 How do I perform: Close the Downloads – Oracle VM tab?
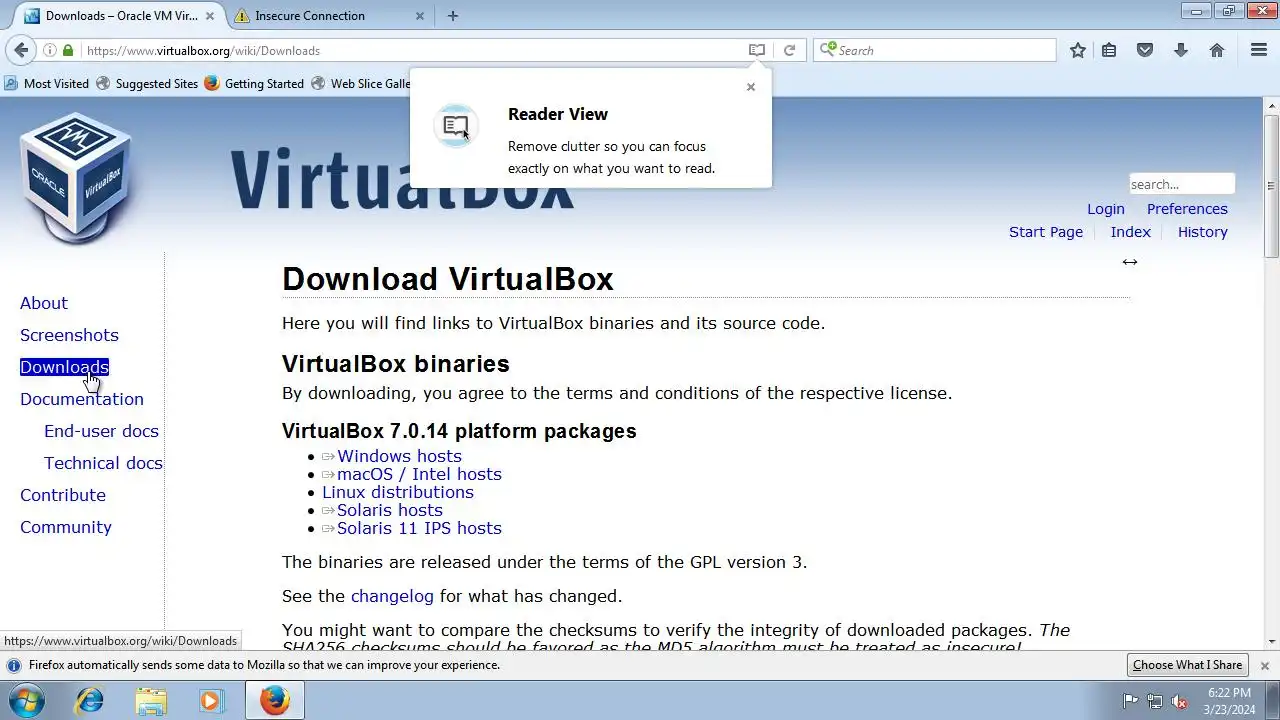(212, 16)
